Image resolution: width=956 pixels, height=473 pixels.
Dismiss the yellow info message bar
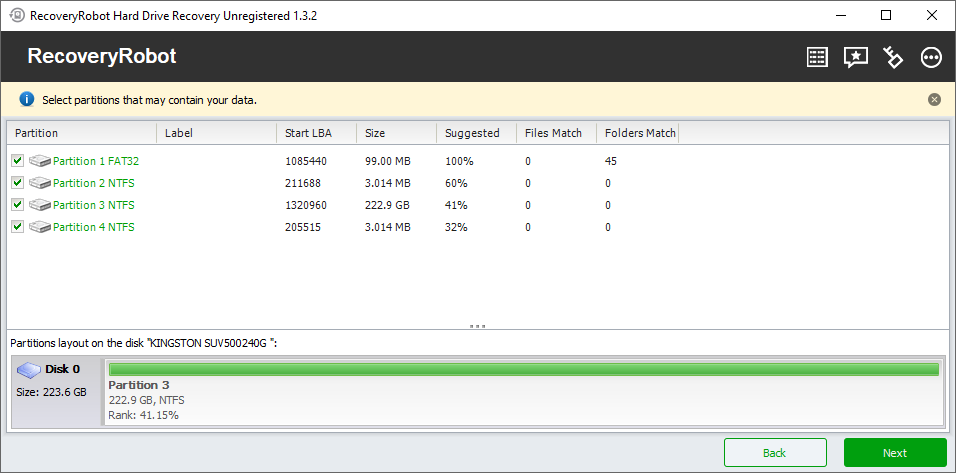[934, 99]
